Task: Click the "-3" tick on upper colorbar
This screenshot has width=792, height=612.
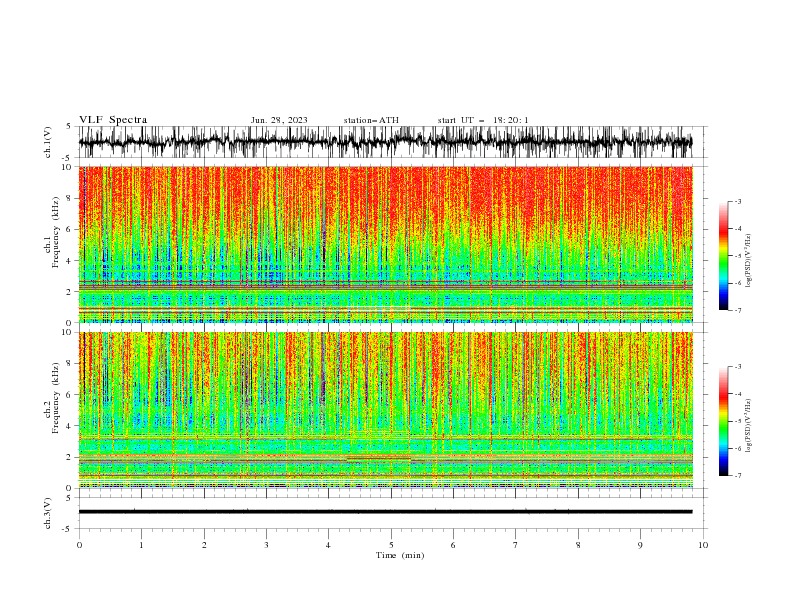Action: [738, 201]
